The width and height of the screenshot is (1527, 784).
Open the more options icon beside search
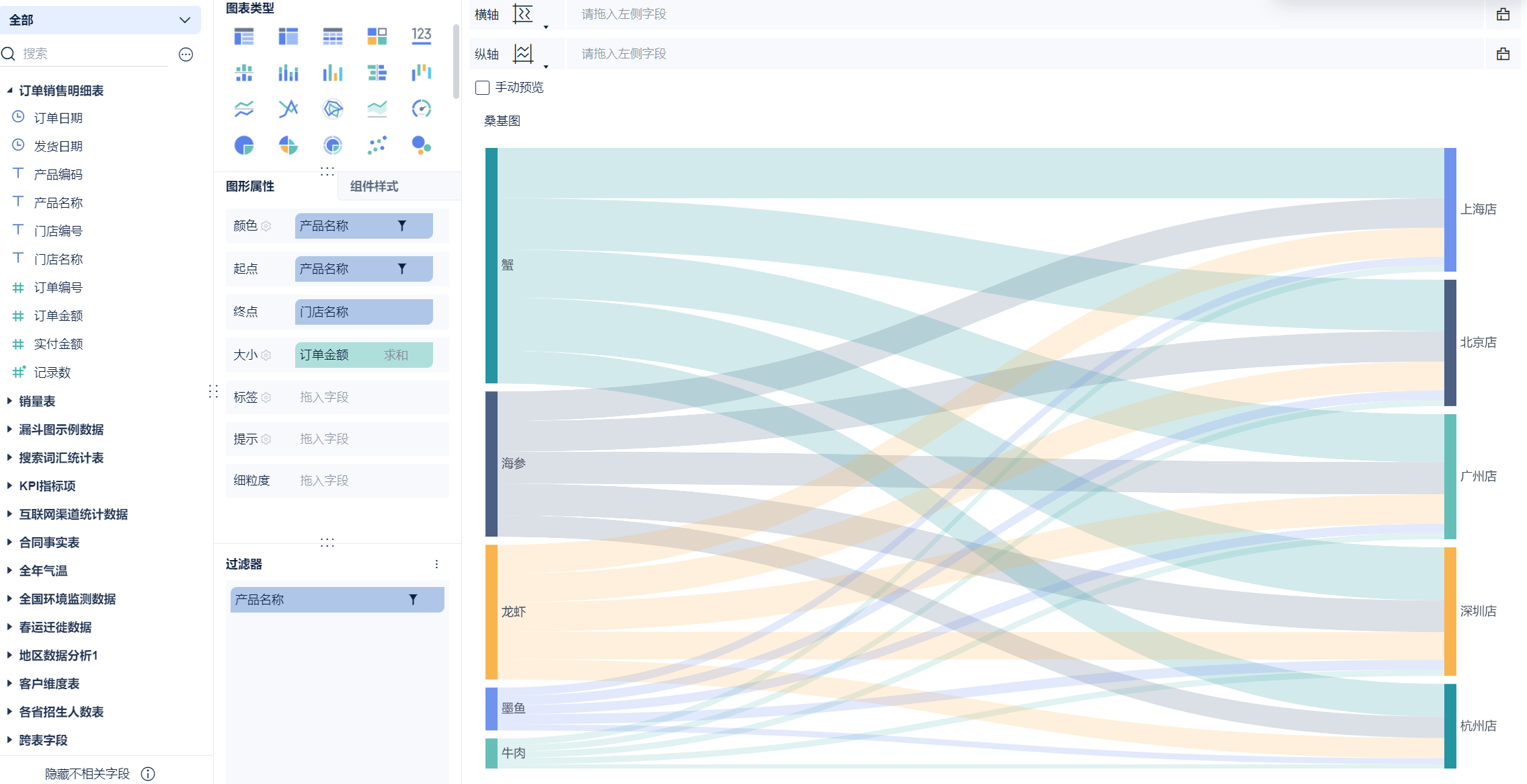(x=186, y=54)
